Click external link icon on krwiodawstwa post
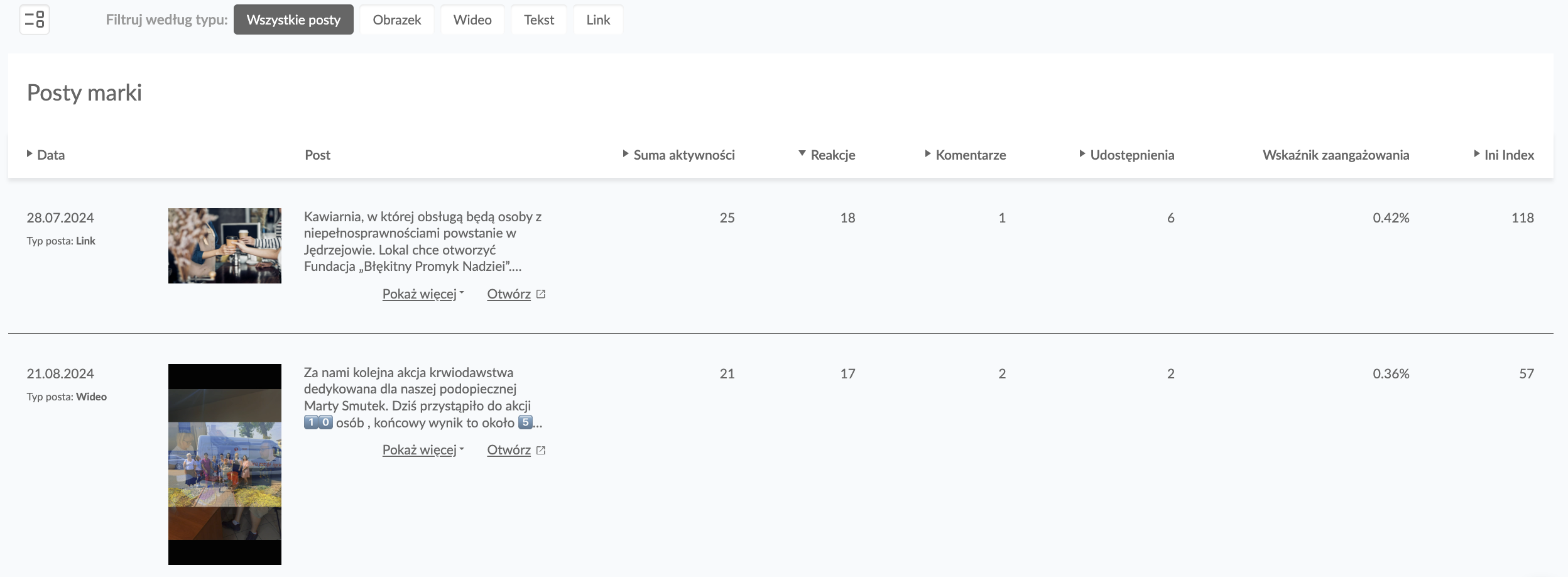Image resolution: width=1568 pixels, height=577 pixels. tap(541, 450)
